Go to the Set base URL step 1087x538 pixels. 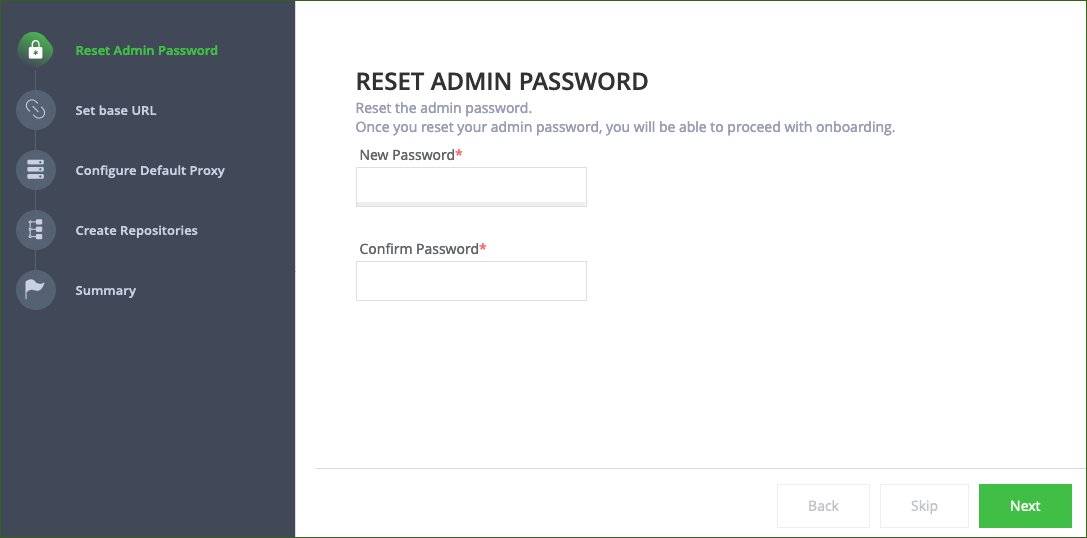click(x=116, y=110)
